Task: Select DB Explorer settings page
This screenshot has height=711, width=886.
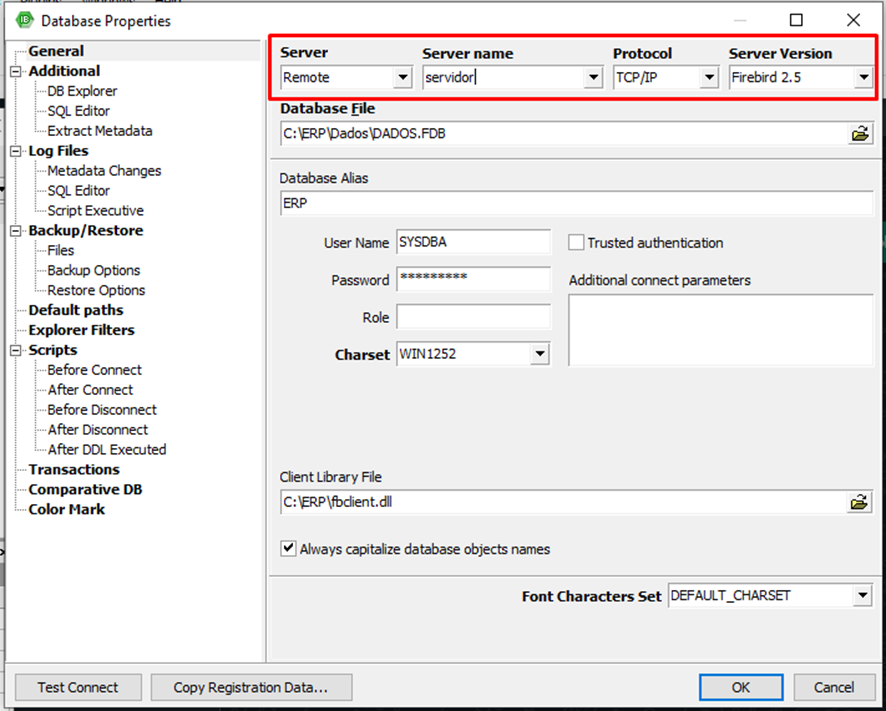Action: (82, 91)
